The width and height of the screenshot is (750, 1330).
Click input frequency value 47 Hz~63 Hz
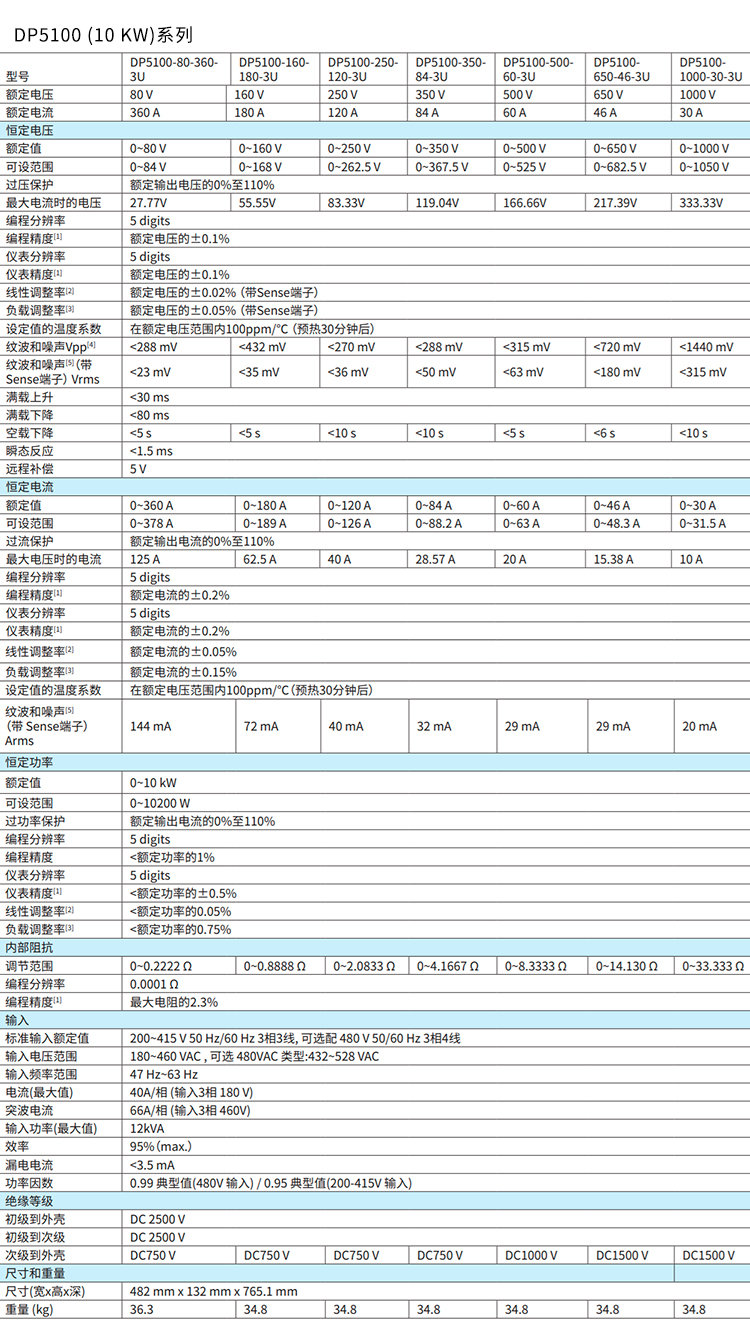point(164,1074)
